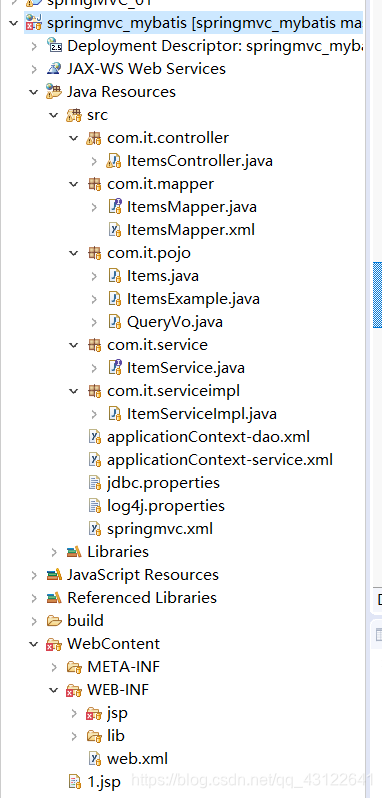Viewport: 382px width, 798px height.
Task: Collapse the com.it.controller package
Action: (74, 138)
